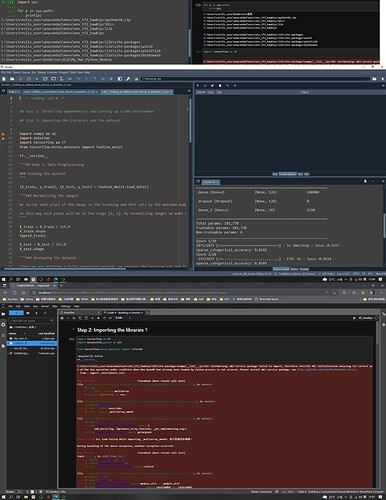Click the Upload files icon in JupyterLab
The height and width of the screenshot is (500, 386).
36,313
